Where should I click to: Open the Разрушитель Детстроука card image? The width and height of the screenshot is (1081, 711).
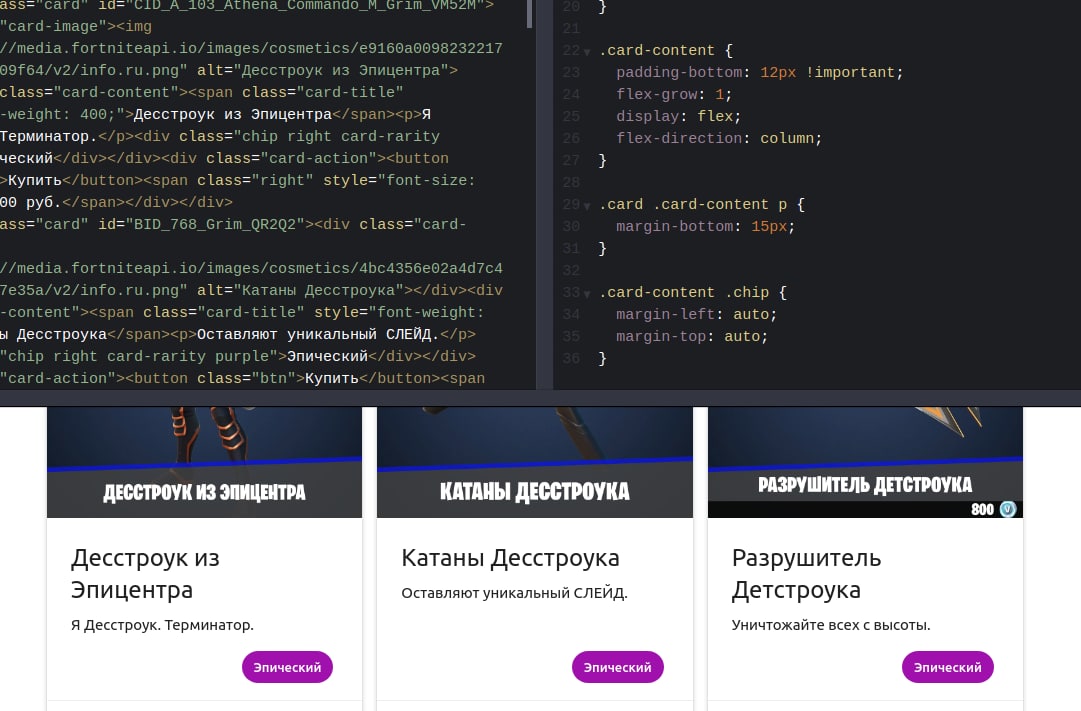[x=865, y=462]
